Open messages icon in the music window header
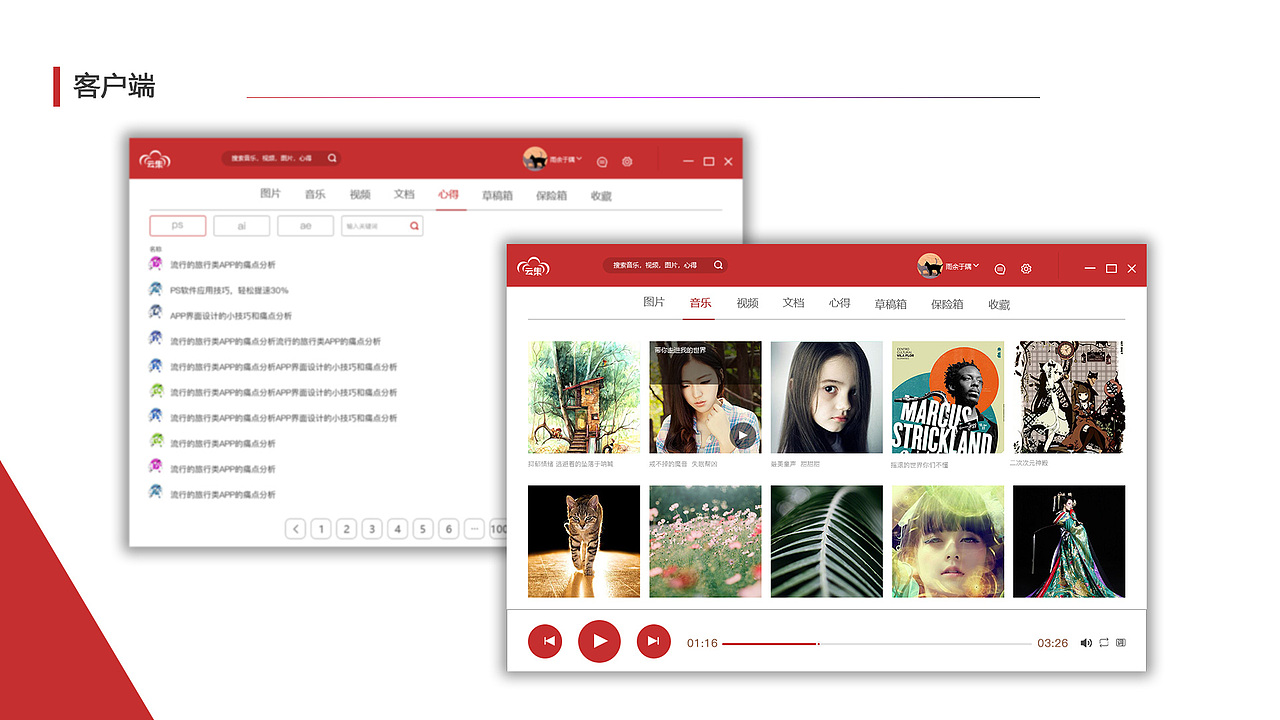The width and height of the screenshot is (1280, 720). (x=1001, y=269)
